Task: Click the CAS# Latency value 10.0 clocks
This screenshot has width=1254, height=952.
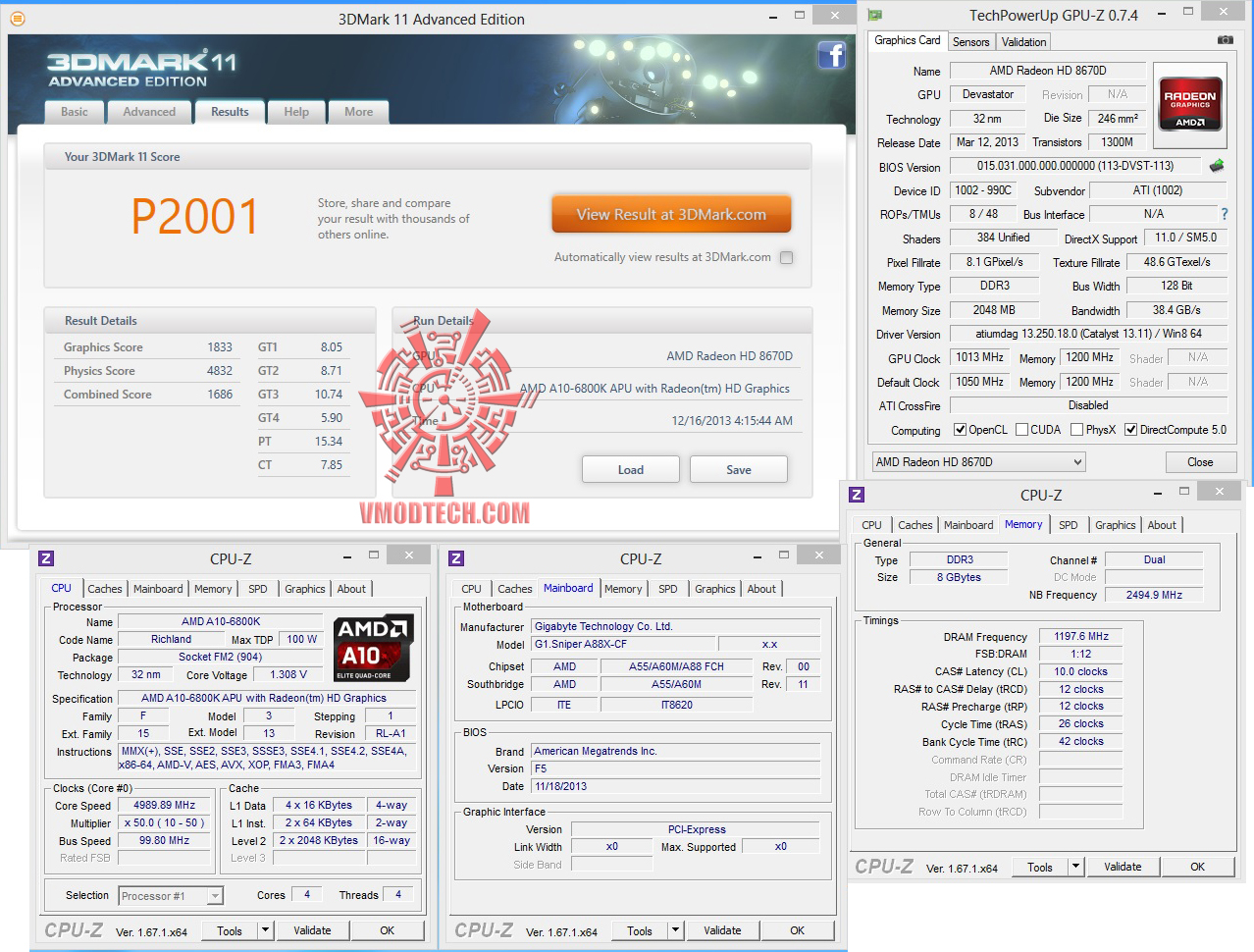Action: [x=1080, y=671]
